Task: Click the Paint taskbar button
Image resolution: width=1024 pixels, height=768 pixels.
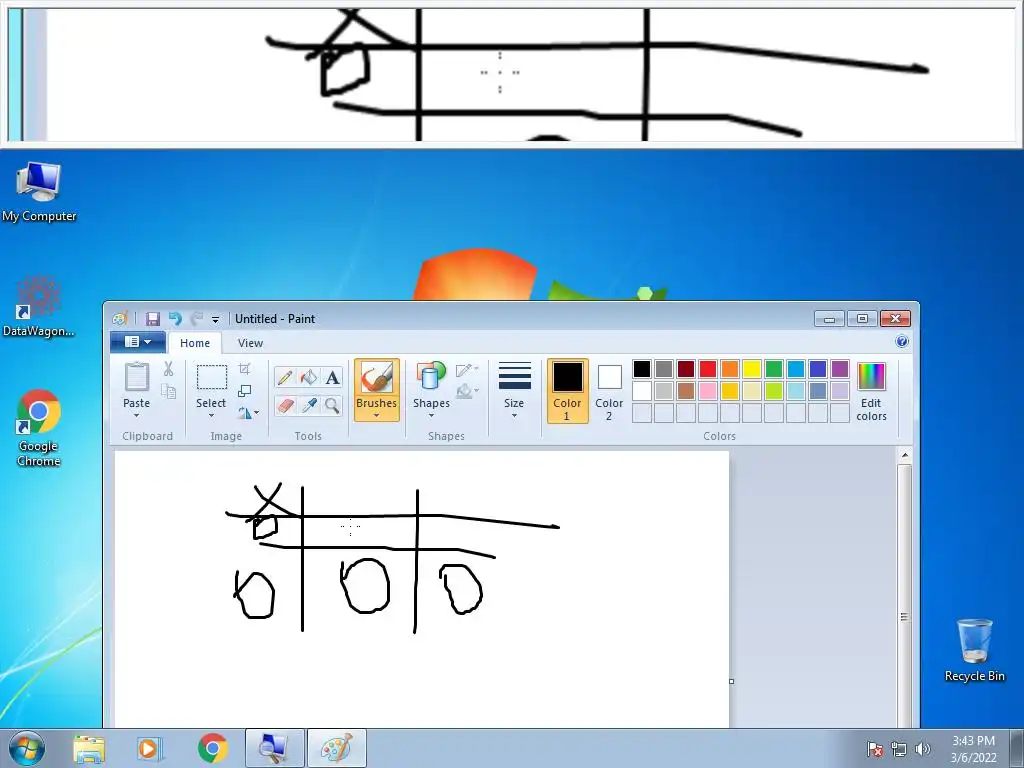Action: click(x=336, y=748)
